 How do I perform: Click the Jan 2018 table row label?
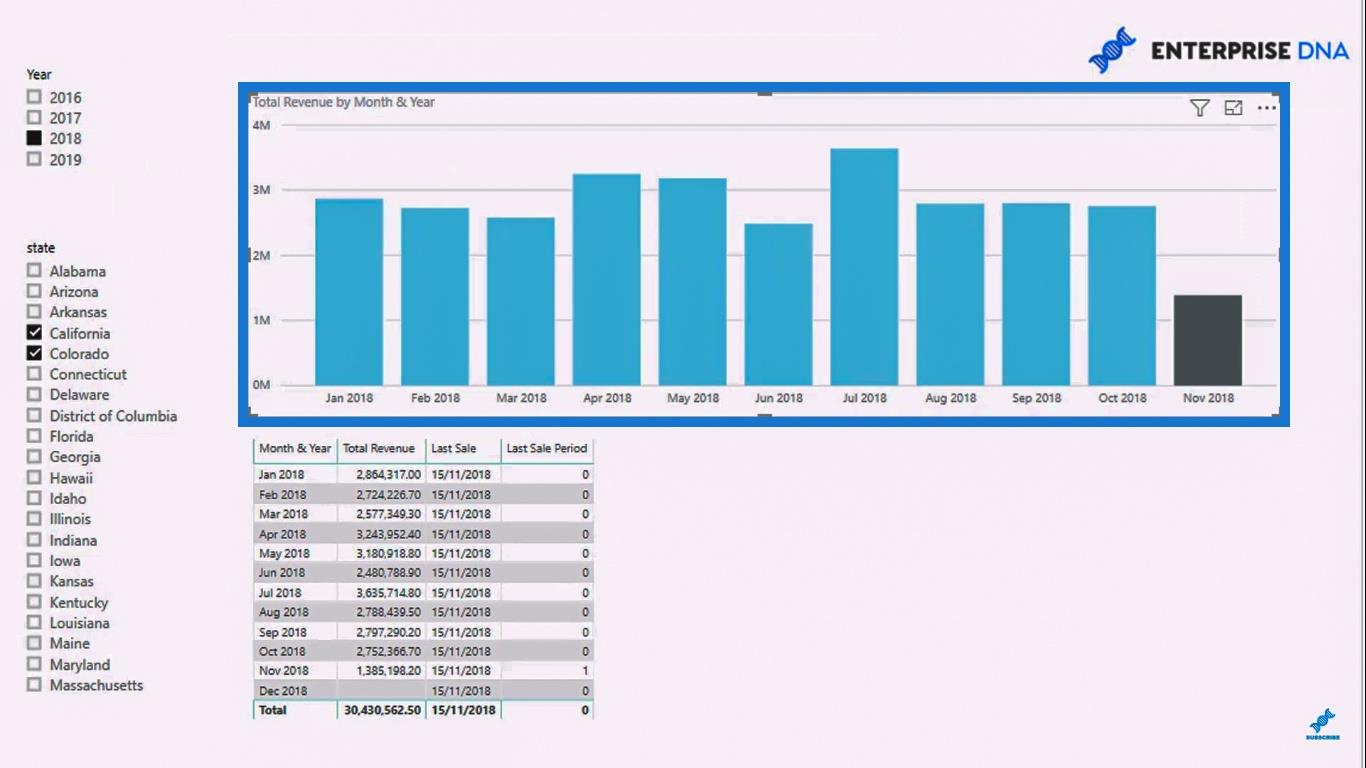coord(282,474)
